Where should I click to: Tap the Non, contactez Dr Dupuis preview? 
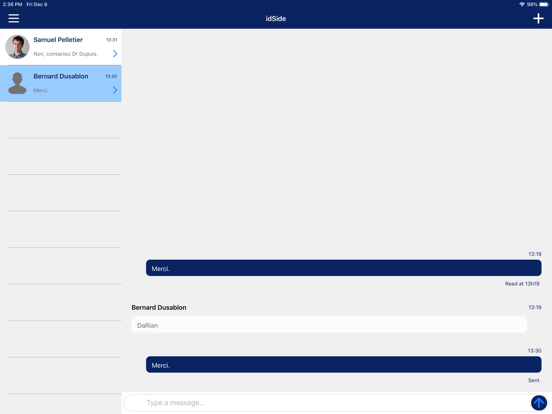point(65,54)
